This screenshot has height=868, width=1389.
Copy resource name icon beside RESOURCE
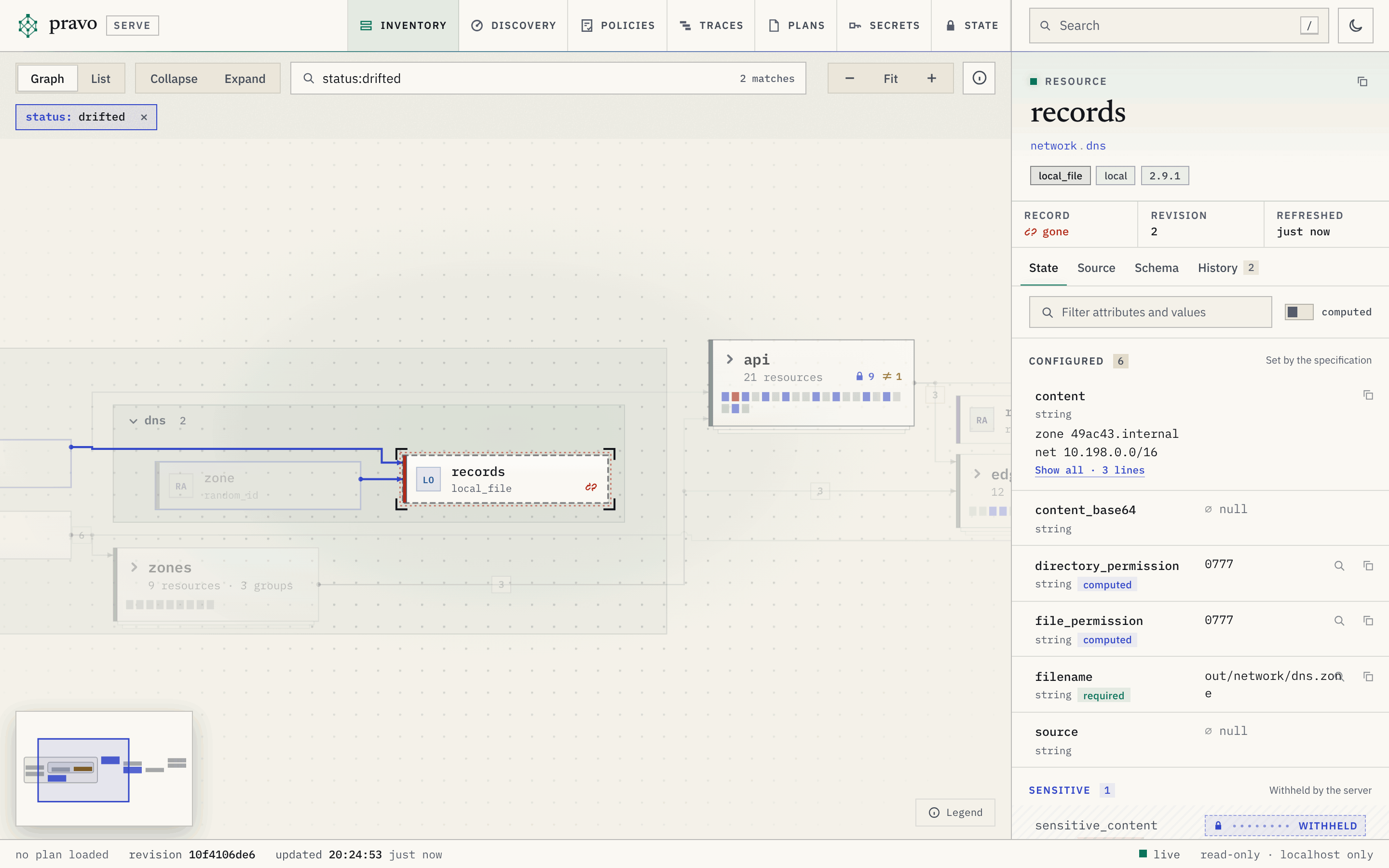[1362, 81]
